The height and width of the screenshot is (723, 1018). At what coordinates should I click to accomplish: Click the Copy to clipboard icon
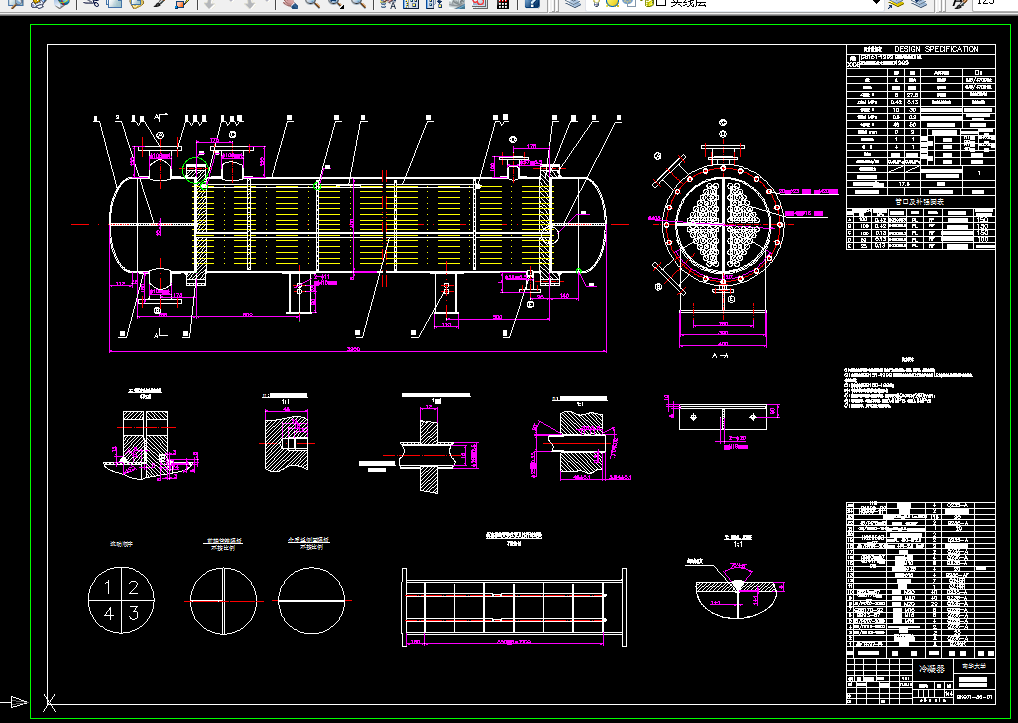(114, 3)
